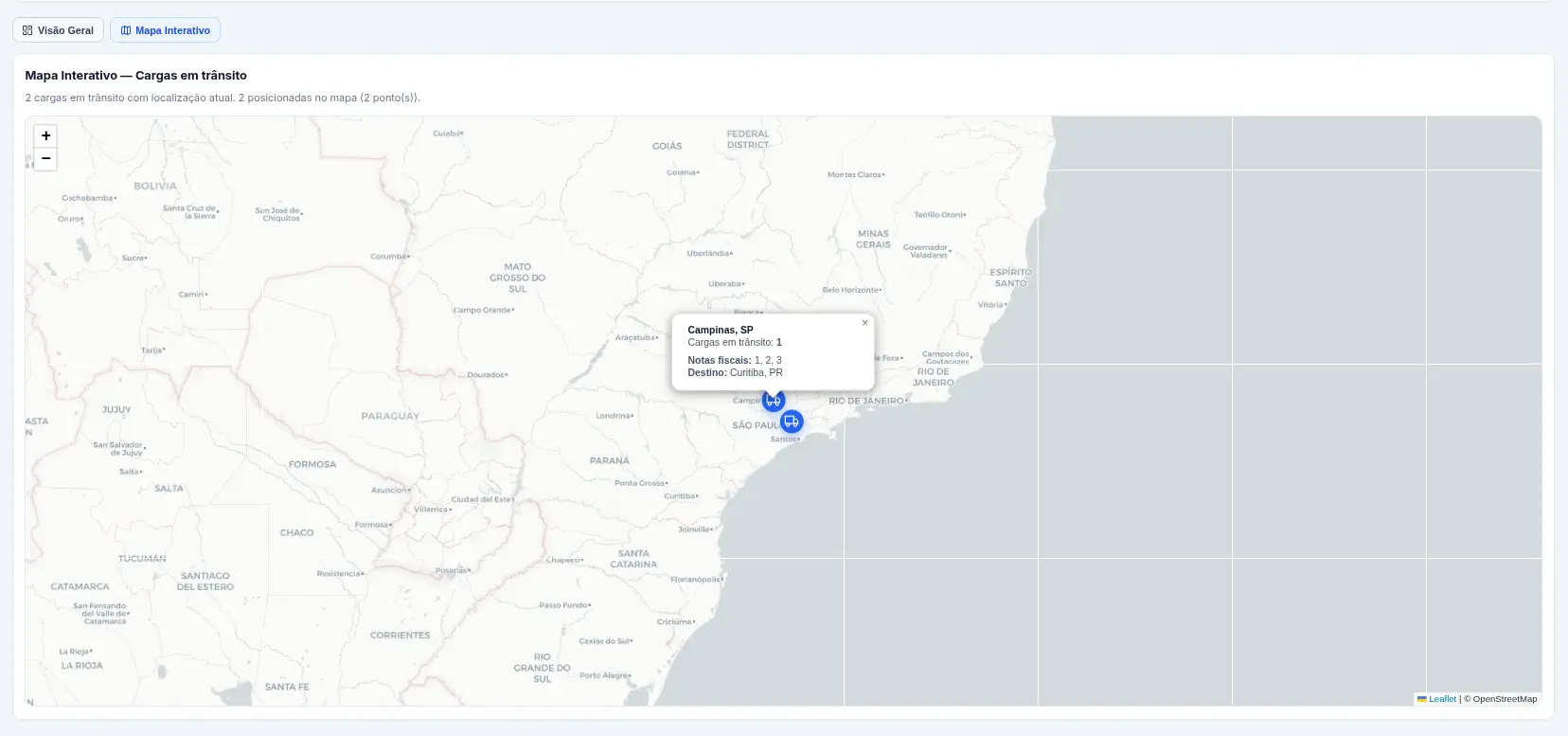Click the Dourados label

tap(487, 375)
